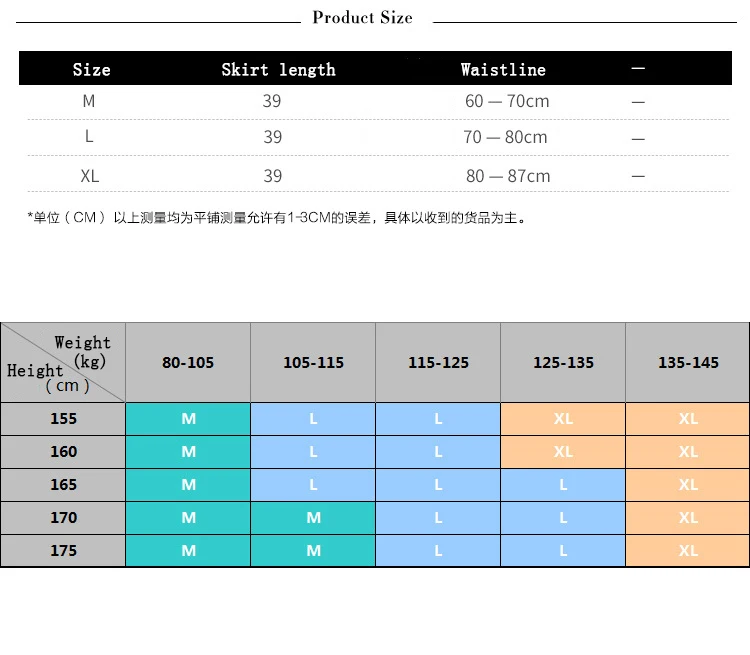Click the '165' height row label
750x655 pixels.
tap(63, 485)
